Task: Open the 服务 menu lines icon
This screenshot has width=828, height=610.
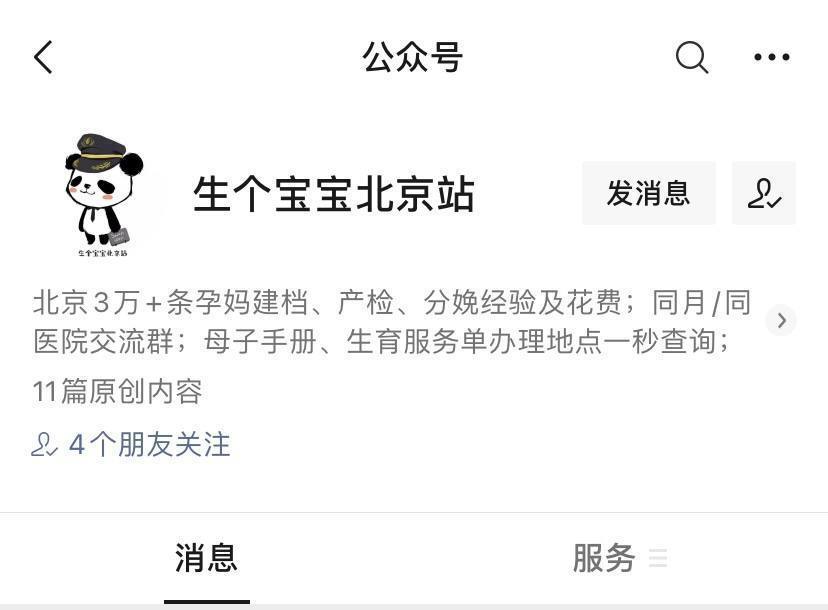Action: pyautogui.click(x=658, y=558)
